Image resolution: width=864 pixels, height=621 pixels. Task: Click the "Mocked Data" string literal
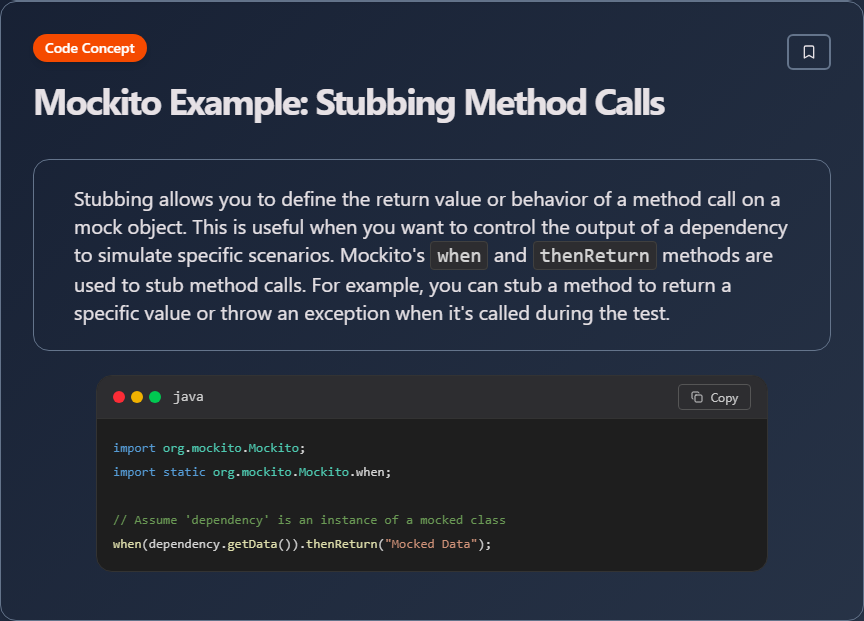(x=431, y=544)
